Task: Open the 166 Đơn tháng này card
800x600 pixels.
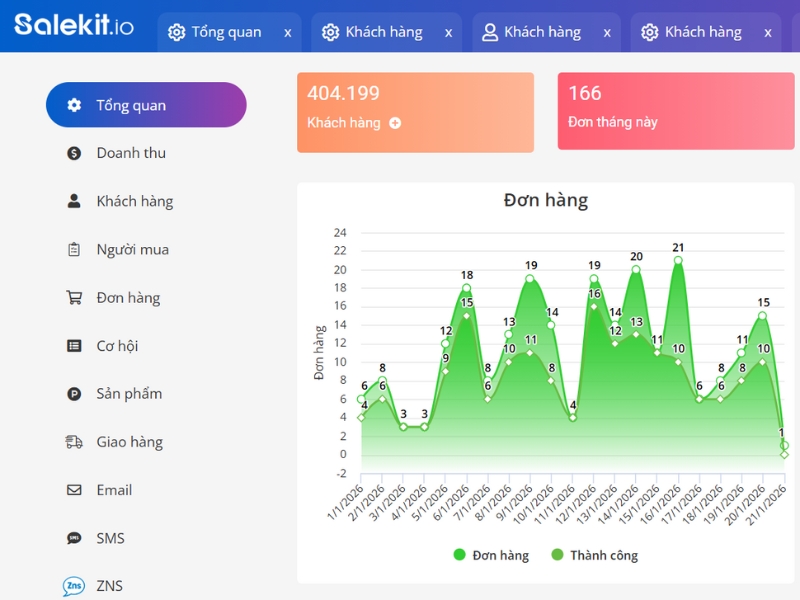Action: tap(675, 110)
